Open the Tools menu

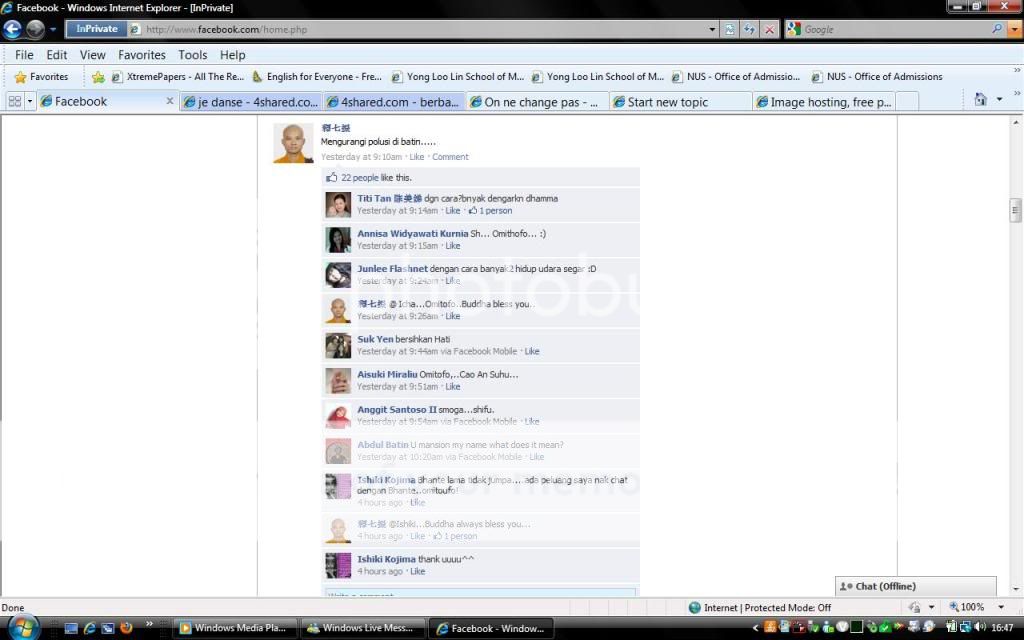coord(192,55)
